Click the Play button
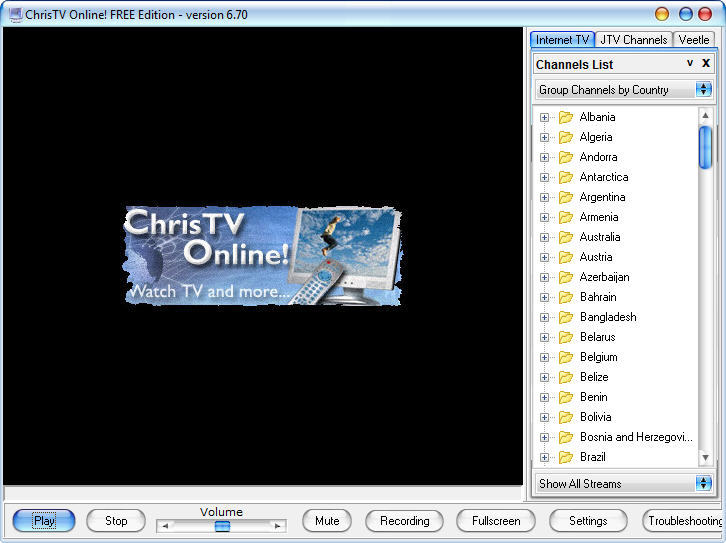 pos(44,521)
